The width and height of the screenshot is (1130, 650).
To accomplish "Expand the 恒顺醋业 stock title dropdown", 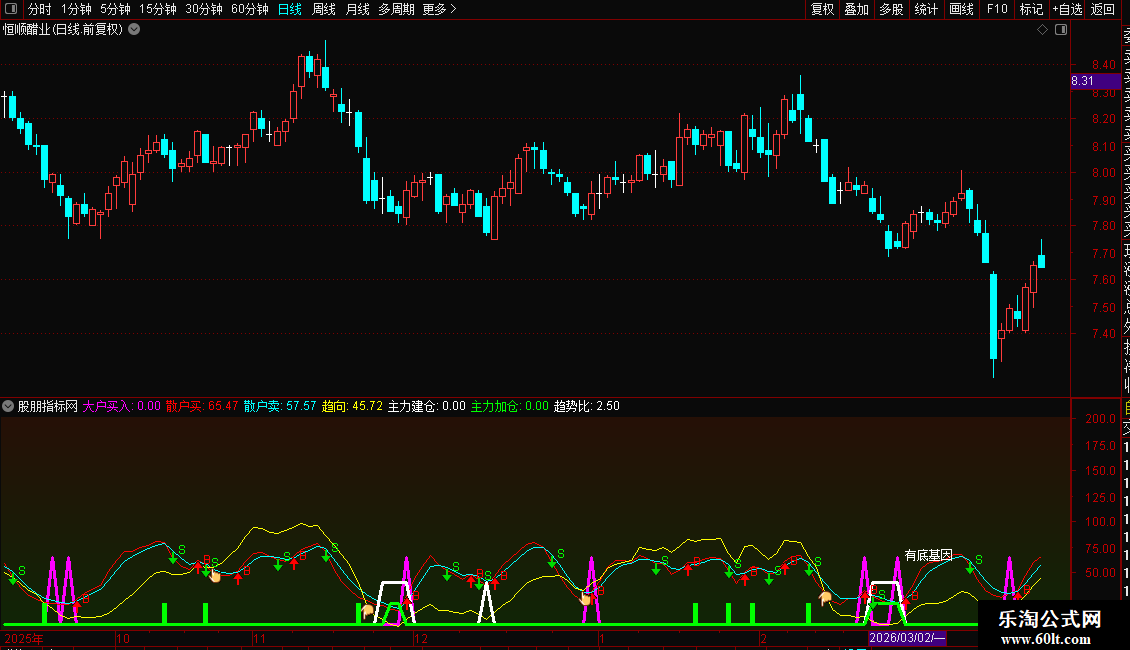I will [134, 30].
